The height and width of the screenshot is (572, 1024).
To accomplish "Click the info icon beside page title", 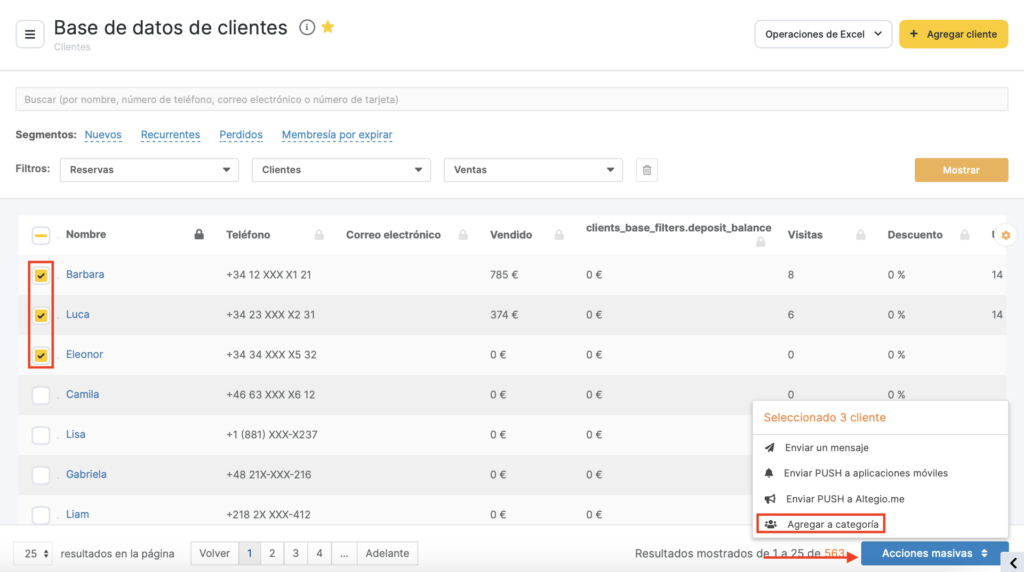I will (307, 28).
